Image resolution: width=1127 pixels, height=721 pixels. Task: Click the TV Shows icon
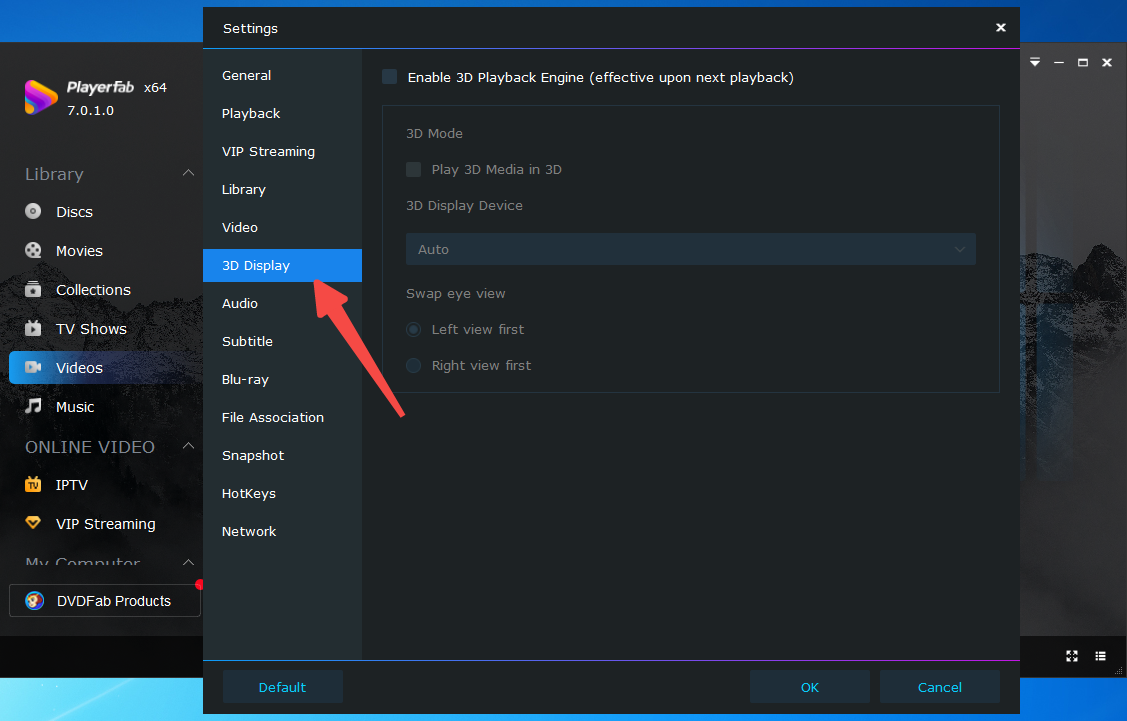pos(33,328)
